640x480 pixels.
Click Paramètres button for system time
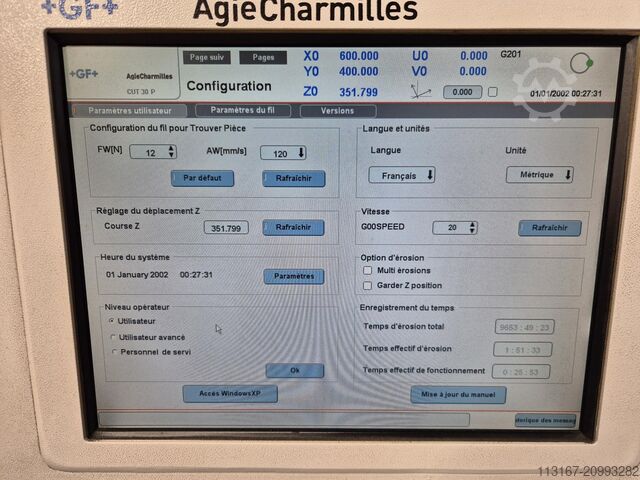(293, 276)
